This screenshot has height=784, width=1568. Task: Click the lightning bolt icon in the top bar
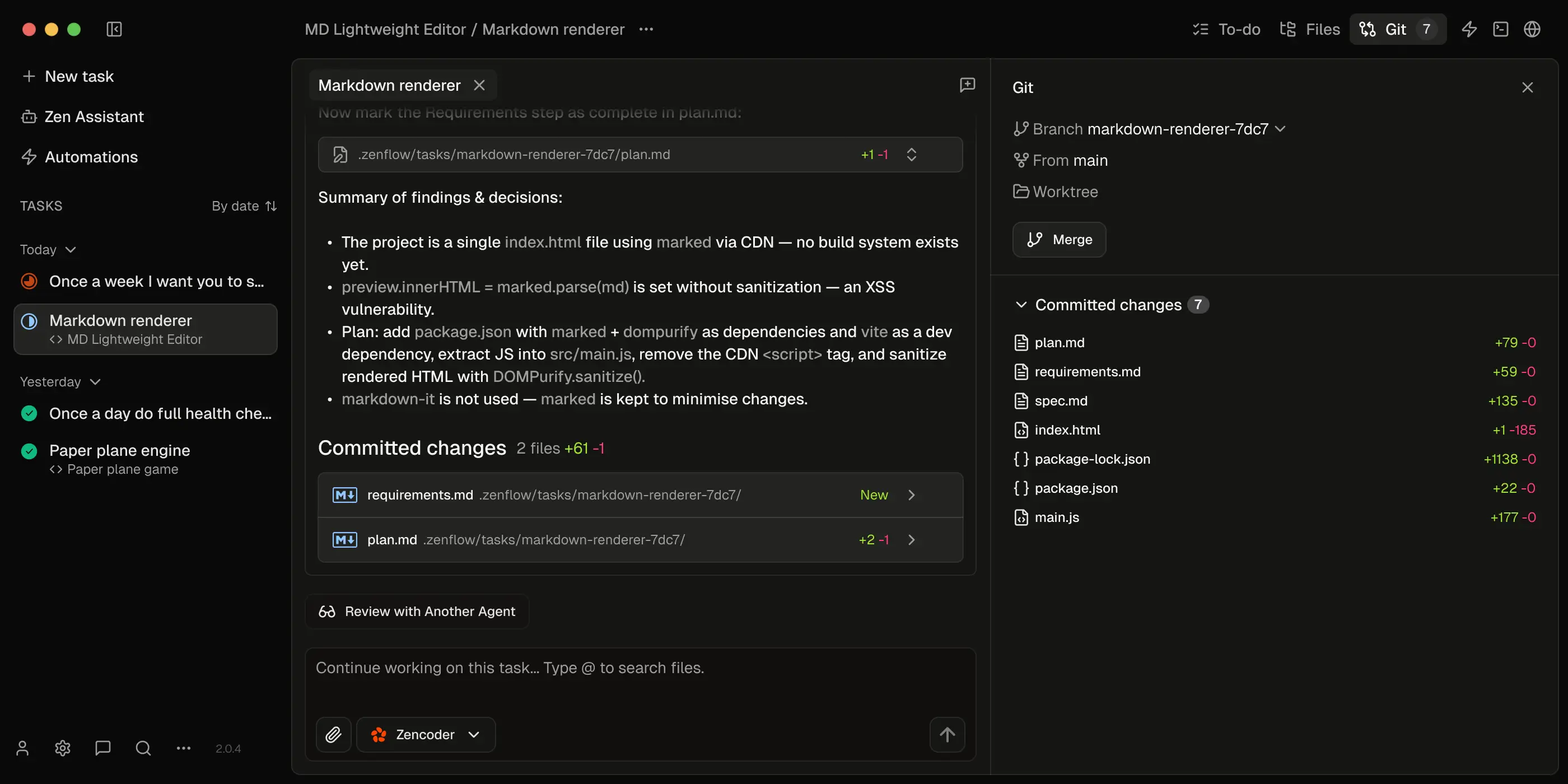click(x=1469, y=29)
